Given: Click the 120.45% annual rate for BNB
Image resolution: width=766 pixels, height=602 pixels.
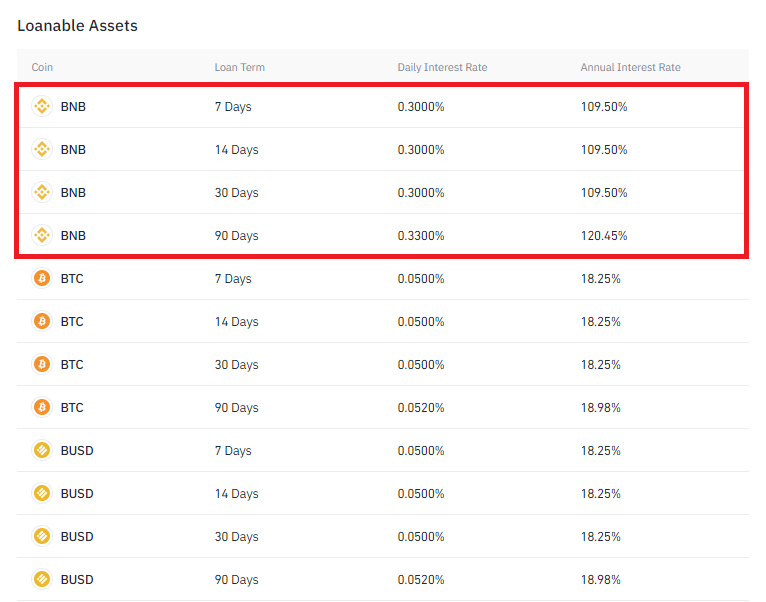Looking at the screenshot, I should click(604, 236).
